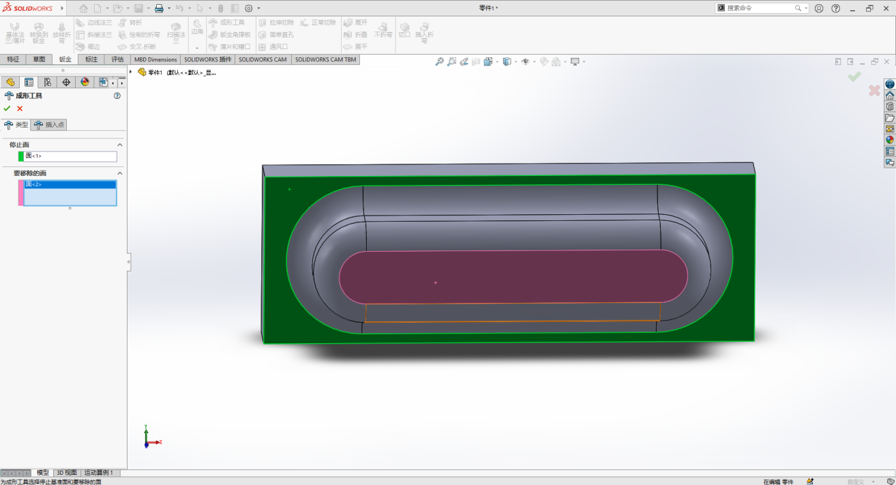
Task: Click the Previous View icon
Action: click(464, 62)
